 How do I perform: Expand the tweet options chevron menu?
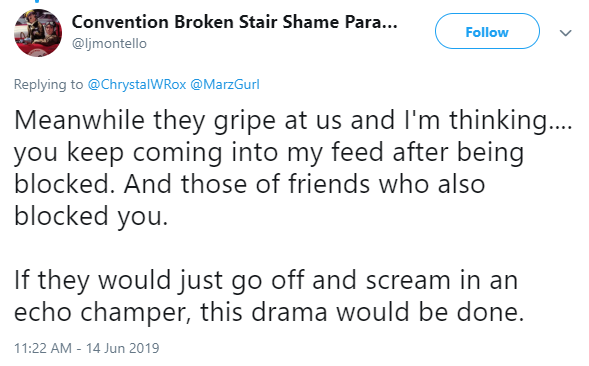565,33
